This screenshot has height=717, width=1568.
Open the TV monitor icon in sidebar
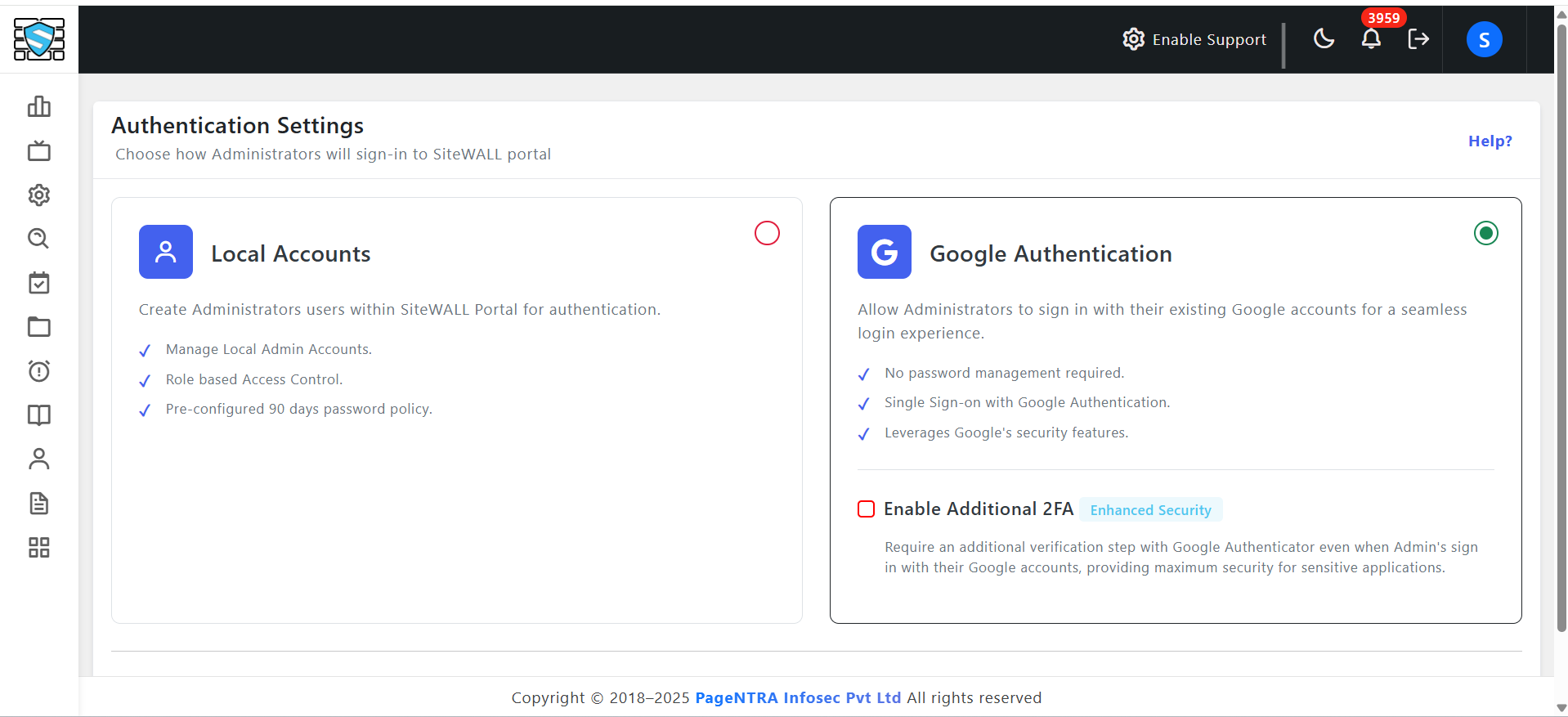tap(39, 150)
